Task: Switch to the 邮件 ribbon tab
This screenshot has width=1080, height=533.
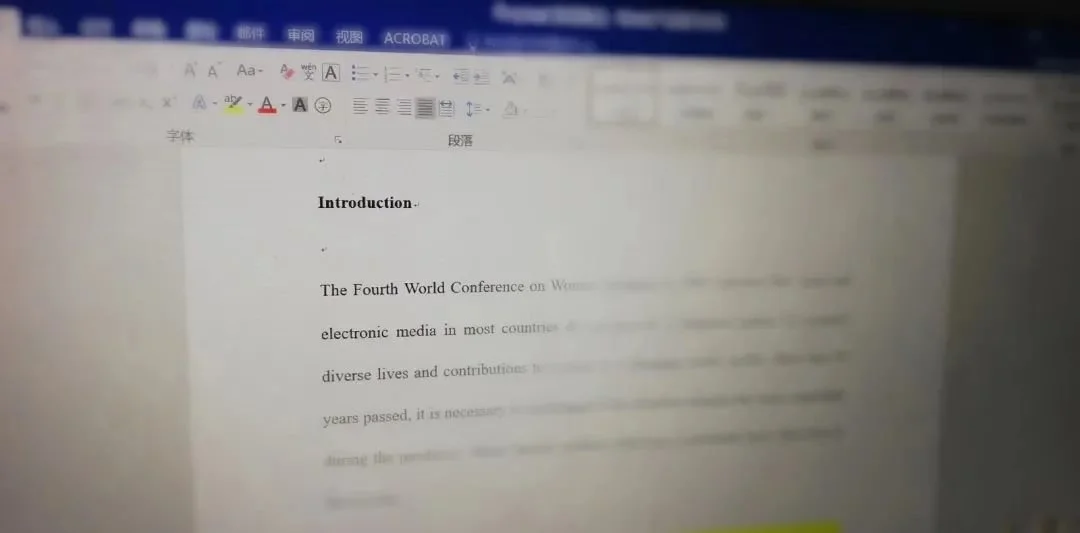Action: pos(249,32)
